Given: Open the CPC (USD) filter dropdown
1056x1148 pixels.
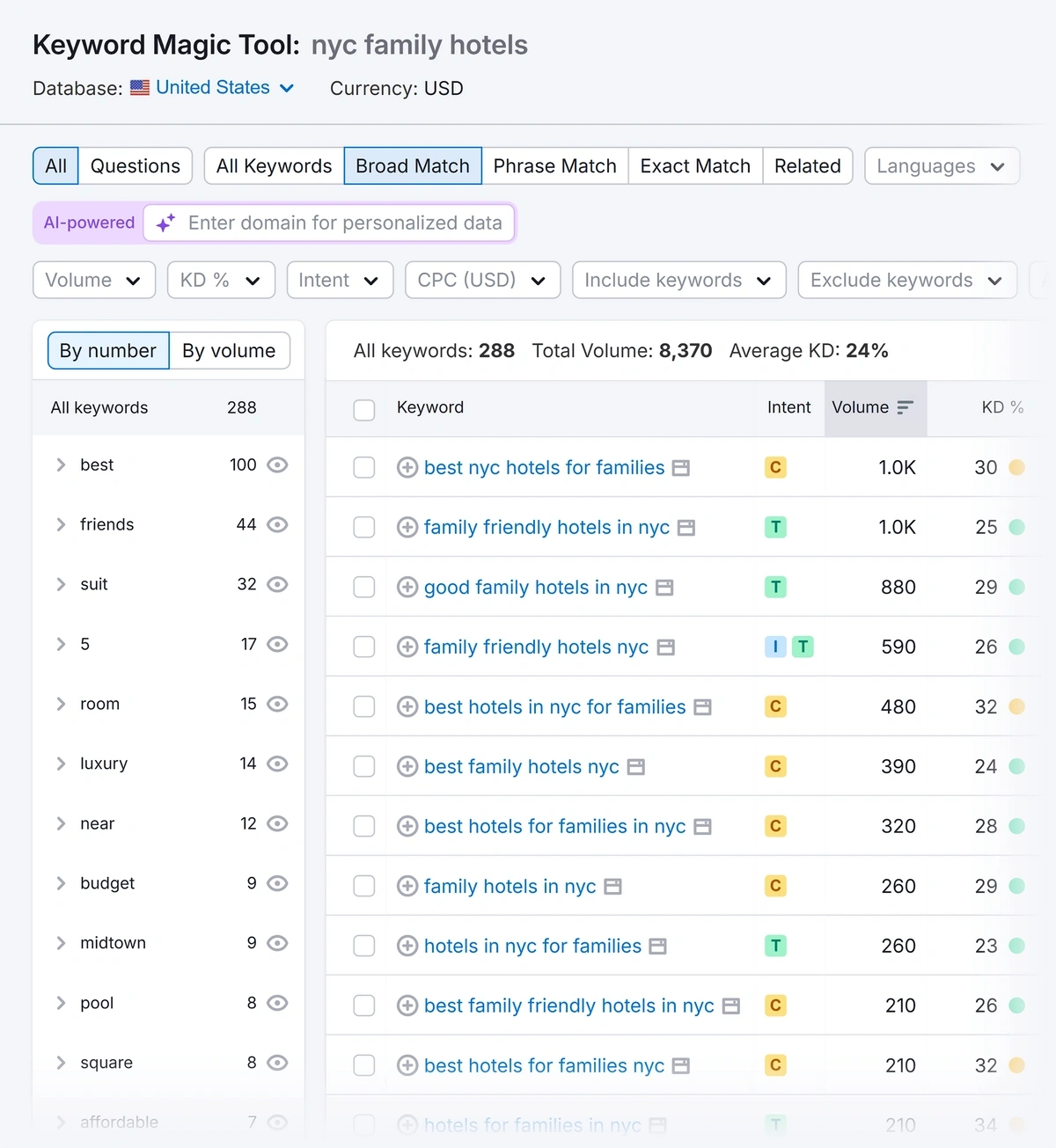Looking at the screenshot, I should (482, 281).
